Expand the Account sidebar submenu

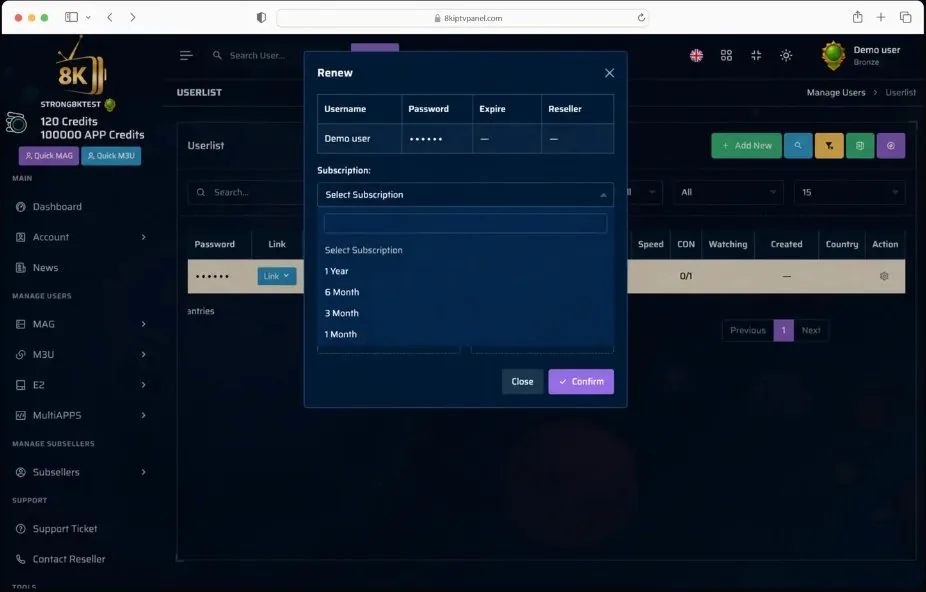pyautogui.click(x=80, y=237)
